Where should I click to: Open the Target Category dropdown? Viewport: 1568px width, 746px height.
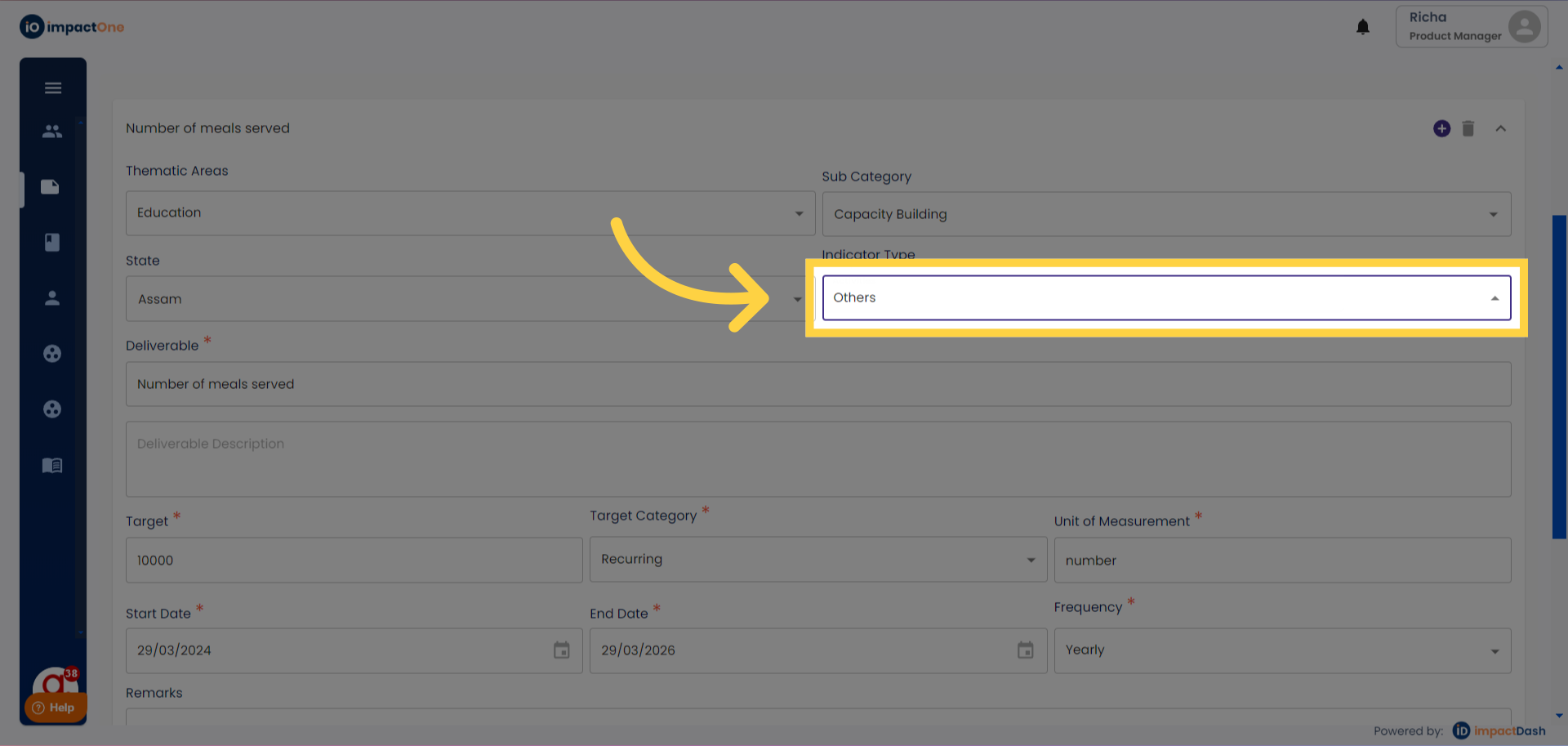(x=818, y=560)
